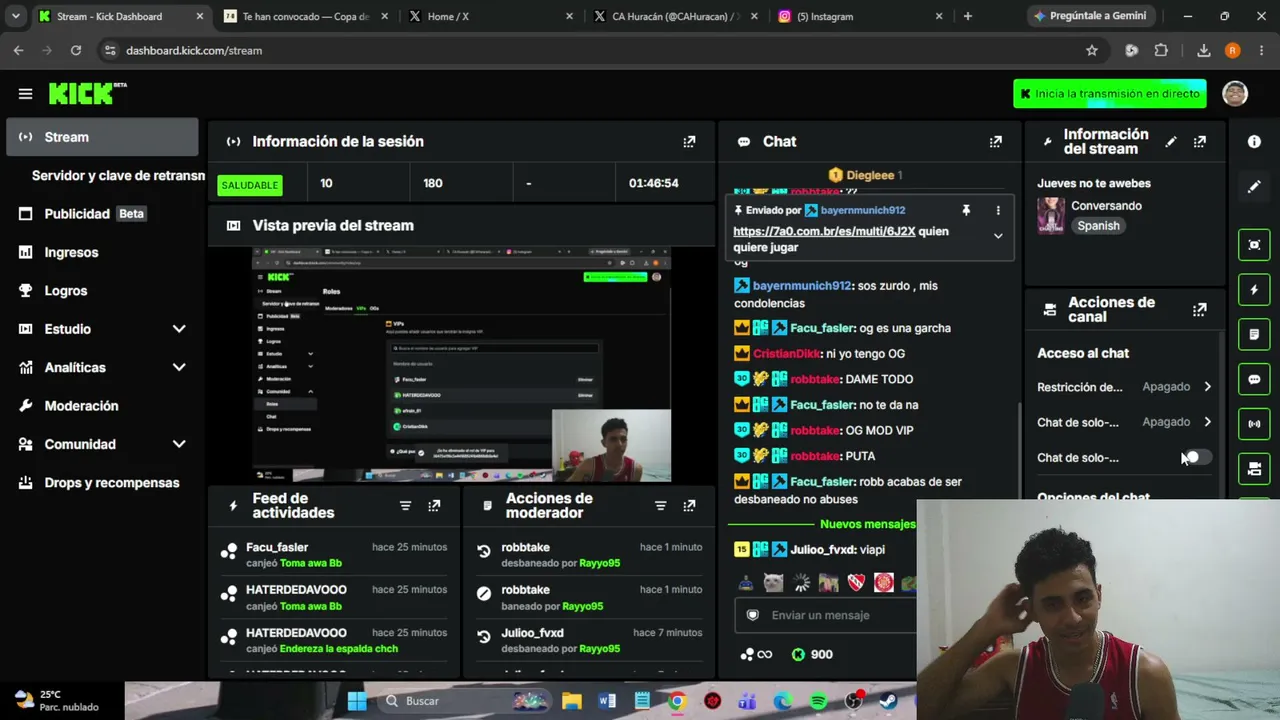Click the Spanish language tag
The height and width of the screenshot is (720, 1280).
pos(1098,226)
